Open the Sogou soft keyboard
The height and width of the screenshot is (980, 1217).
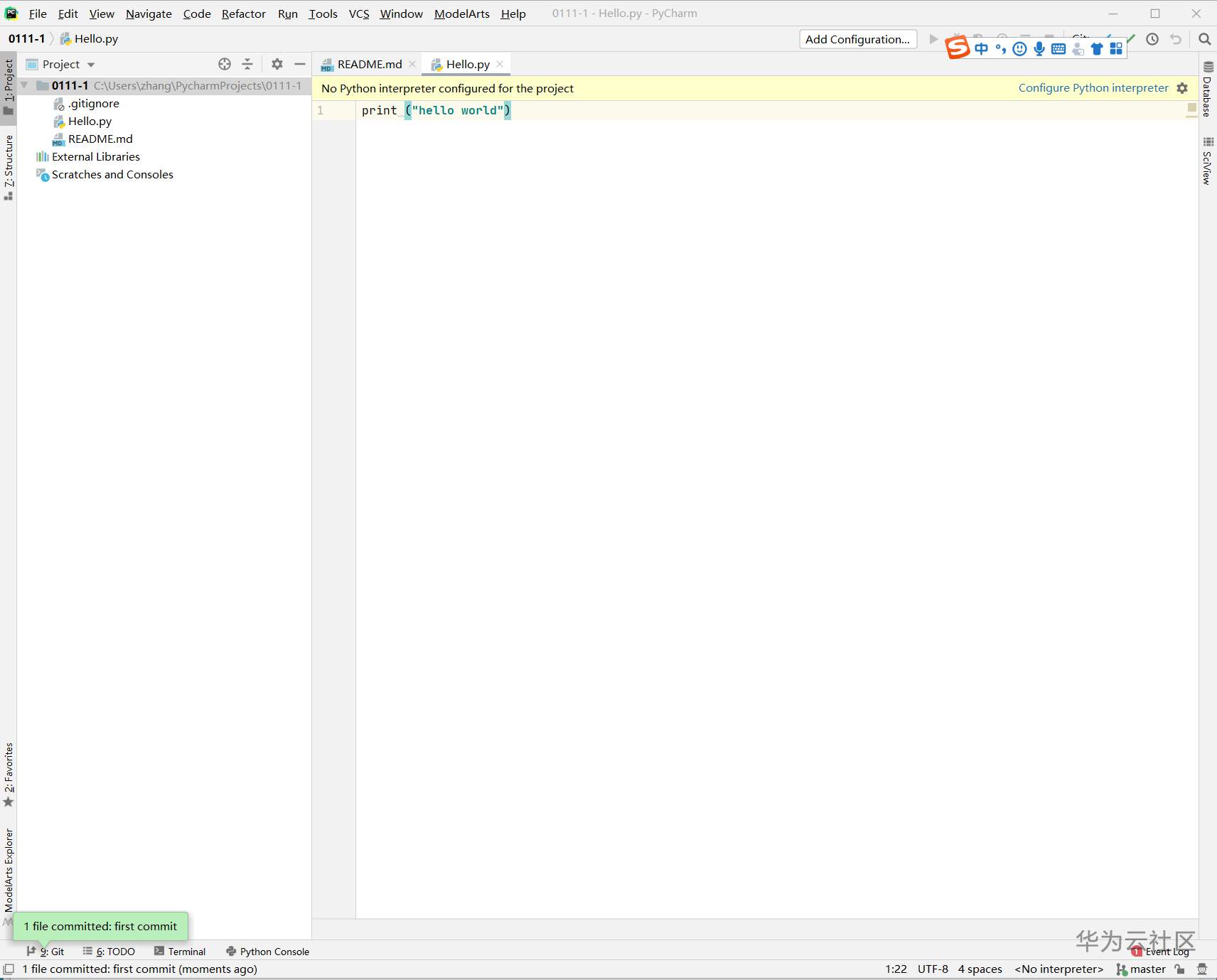pos(1058,48)
